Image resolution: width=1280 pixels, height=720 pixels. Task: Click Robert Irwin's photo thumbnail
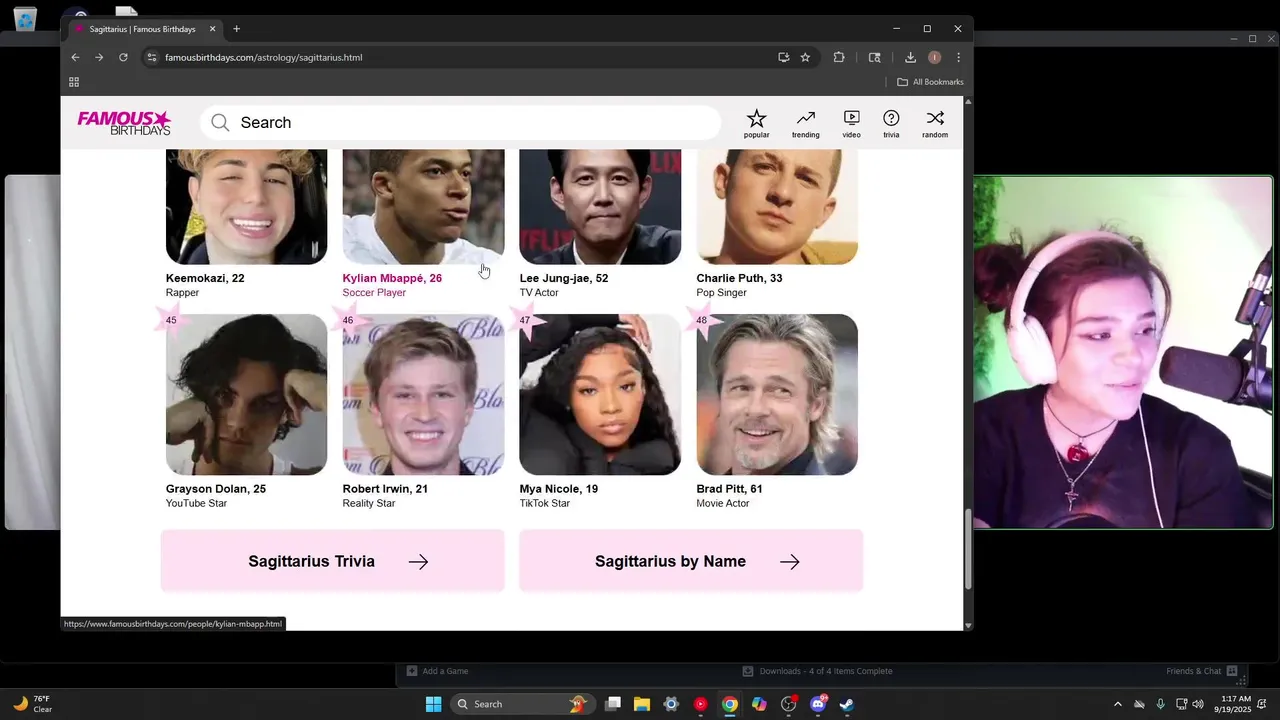tap(423, 394)
